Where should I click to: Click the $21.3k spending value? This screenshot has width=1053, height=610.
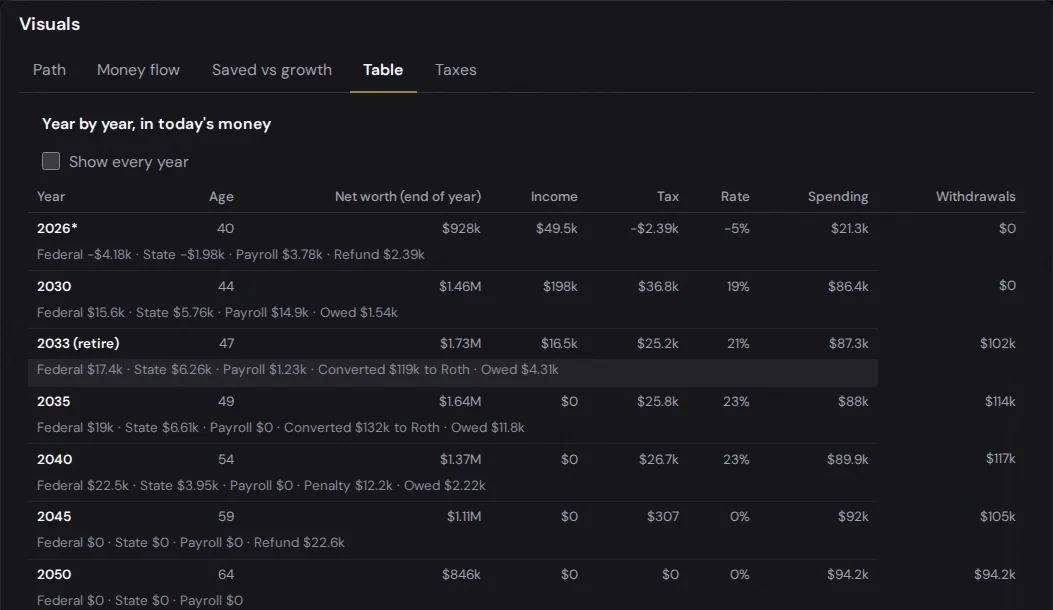point(850,228)
